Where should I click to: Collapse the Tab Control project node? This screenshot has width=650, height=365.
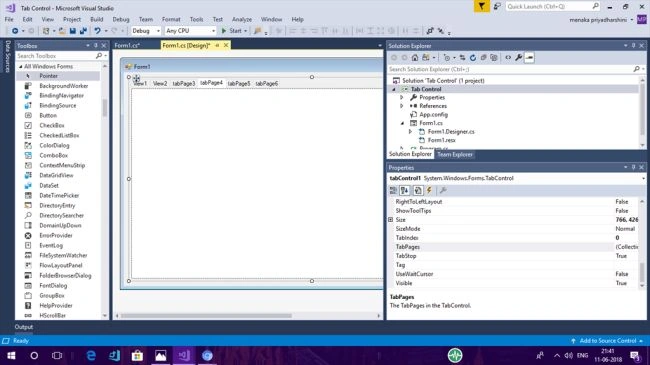[394, 89]
